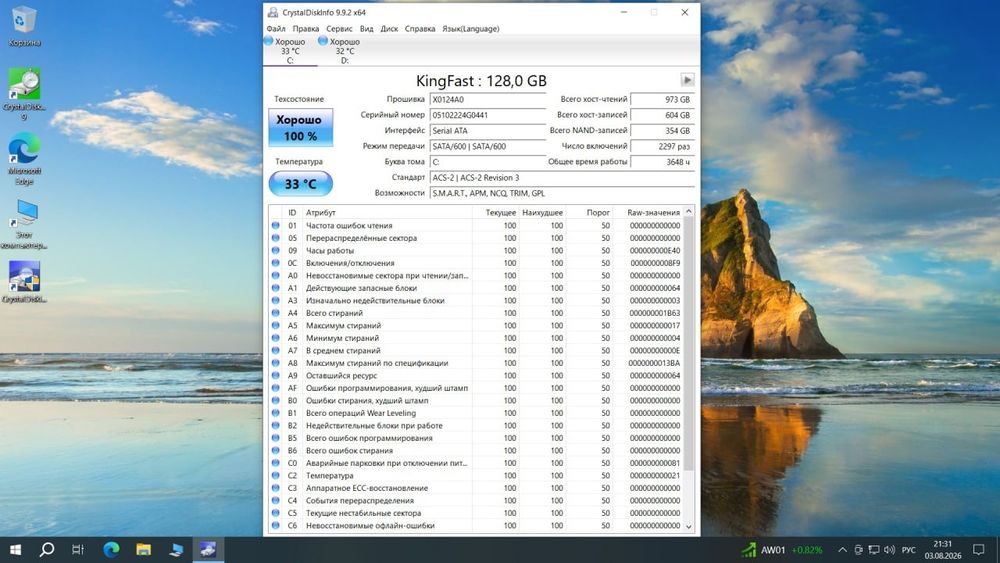Click the next disk arrow button
Screen dimensions: 1000x563
[687, 80]
